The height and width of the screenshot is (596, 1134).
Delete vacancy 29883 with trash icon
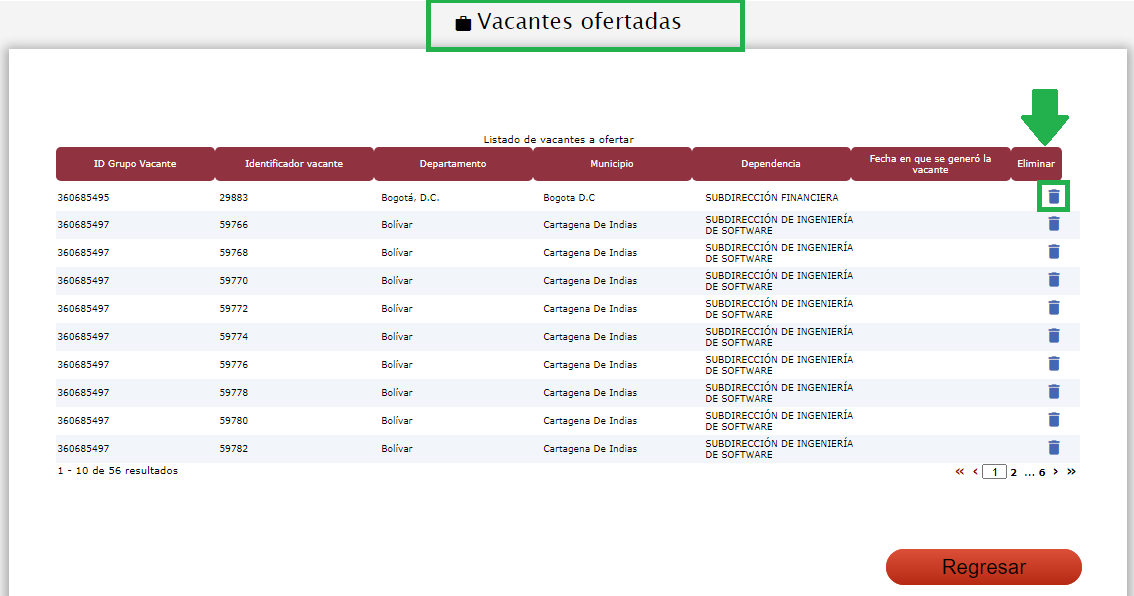point(1053,196)
